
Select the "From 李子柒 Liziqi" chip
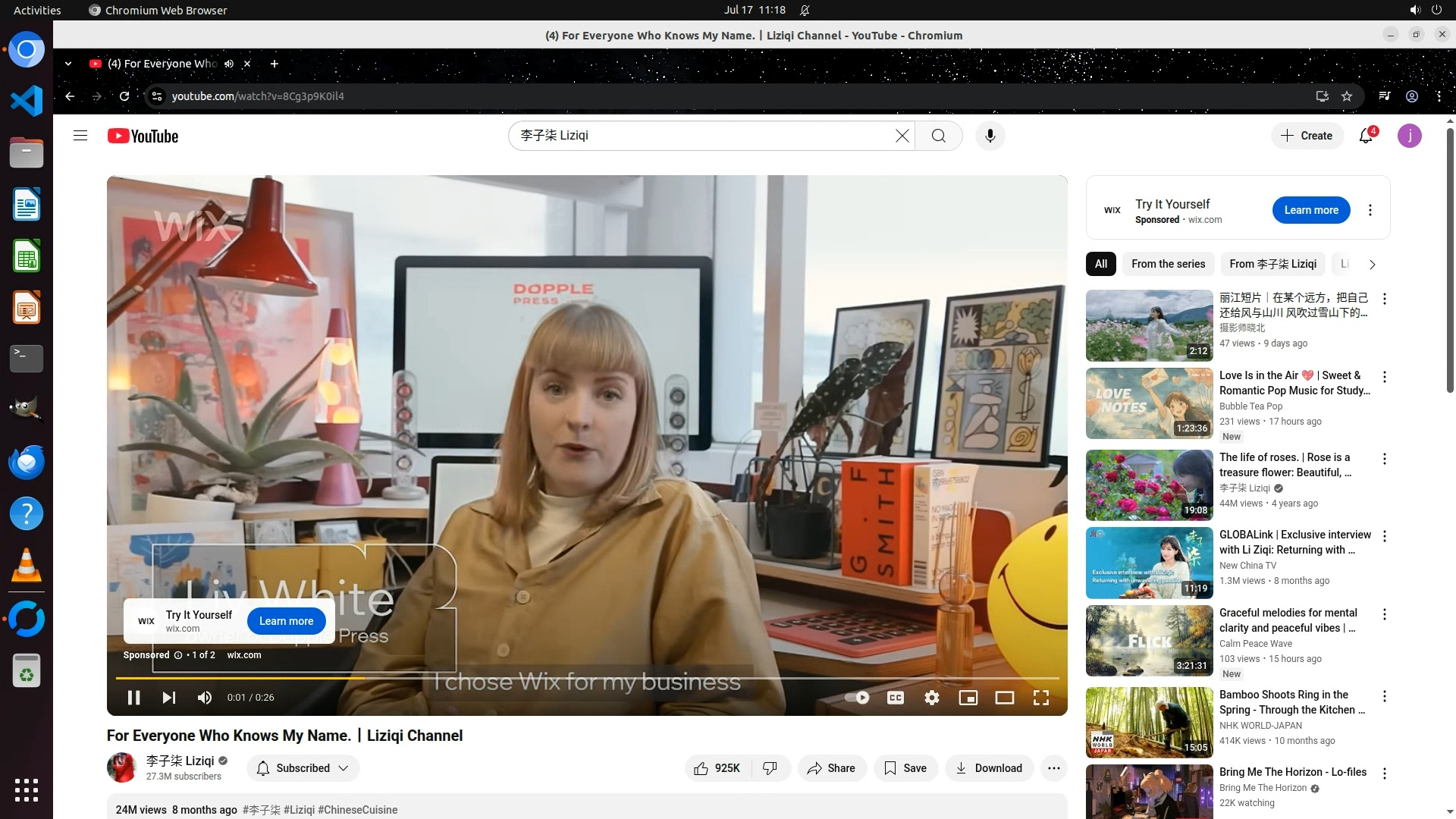(x=1272, y=264)
